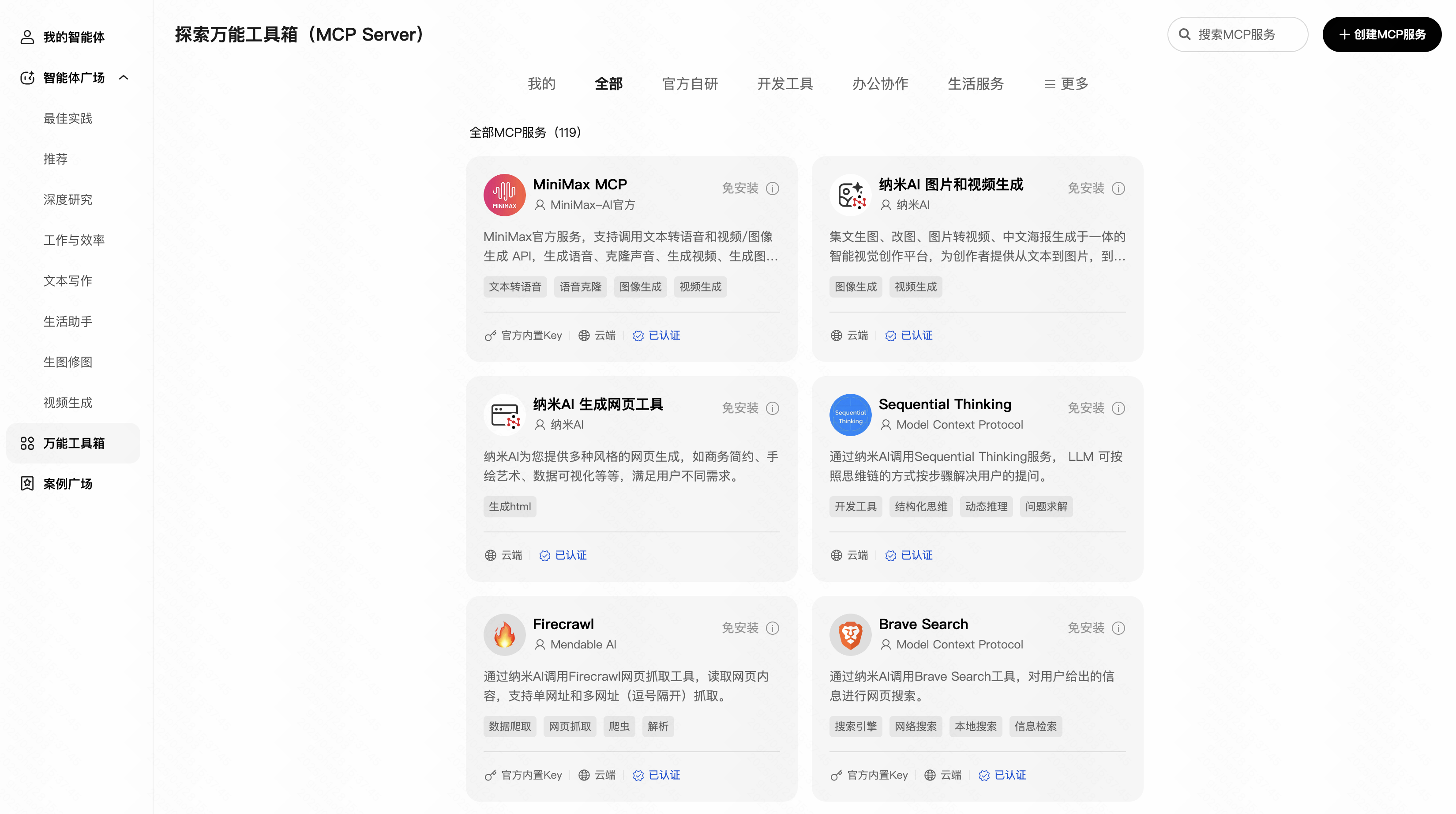Open 工作与效率 in the sidebar
This screenshot has width=1456, height=814.
tap(74, 241)
